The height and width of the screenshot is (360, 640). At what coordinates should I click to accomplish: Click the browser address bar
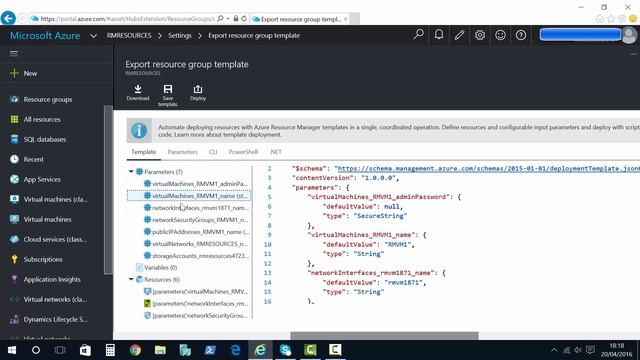[127, 19]
